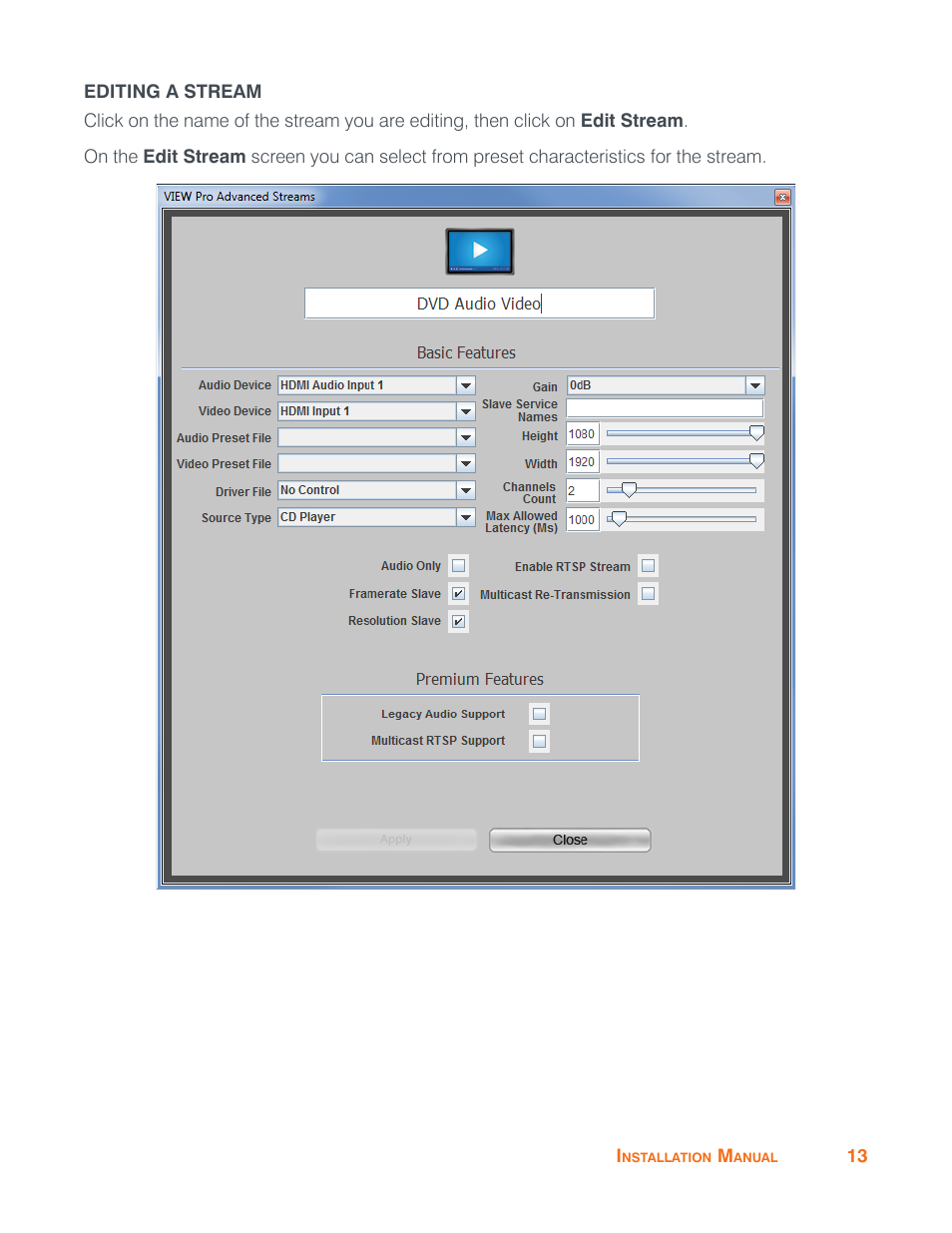The width and height of the screenshot is (952, 1233).
Task: Toggle the Multicast Re-Transmission checkbox
Action: pyautogui.click(x=648, y=594)
